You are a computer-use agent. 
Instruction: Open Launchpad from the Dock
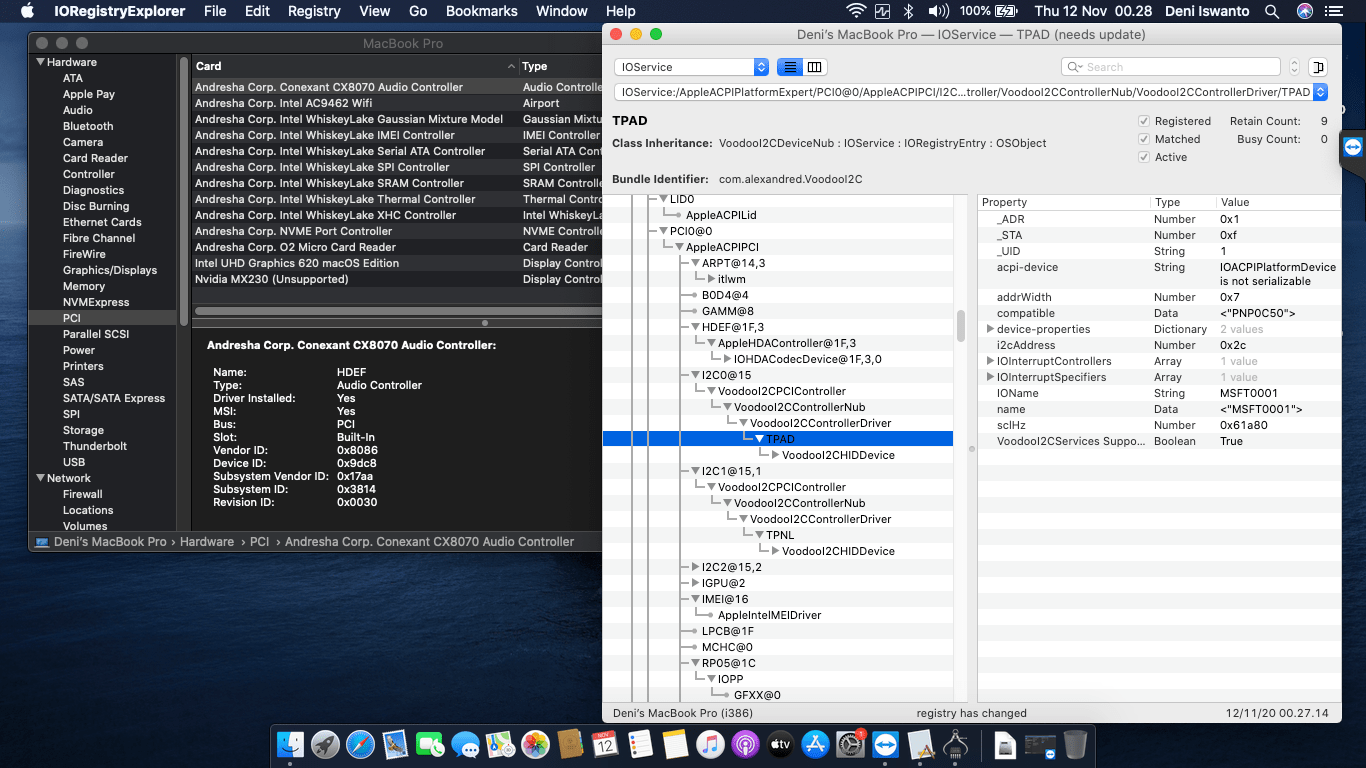click(325, 744)
